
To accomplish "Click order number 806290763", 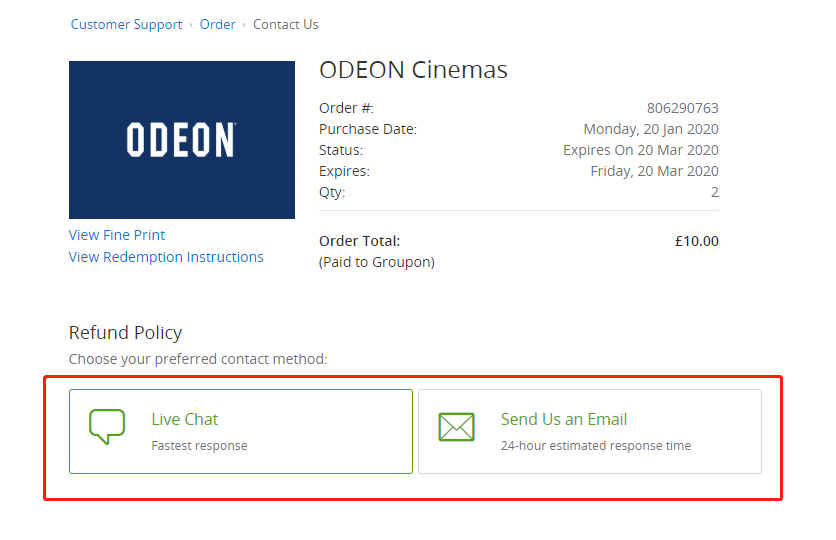I will pyautogui.click(x=682, y=108).
